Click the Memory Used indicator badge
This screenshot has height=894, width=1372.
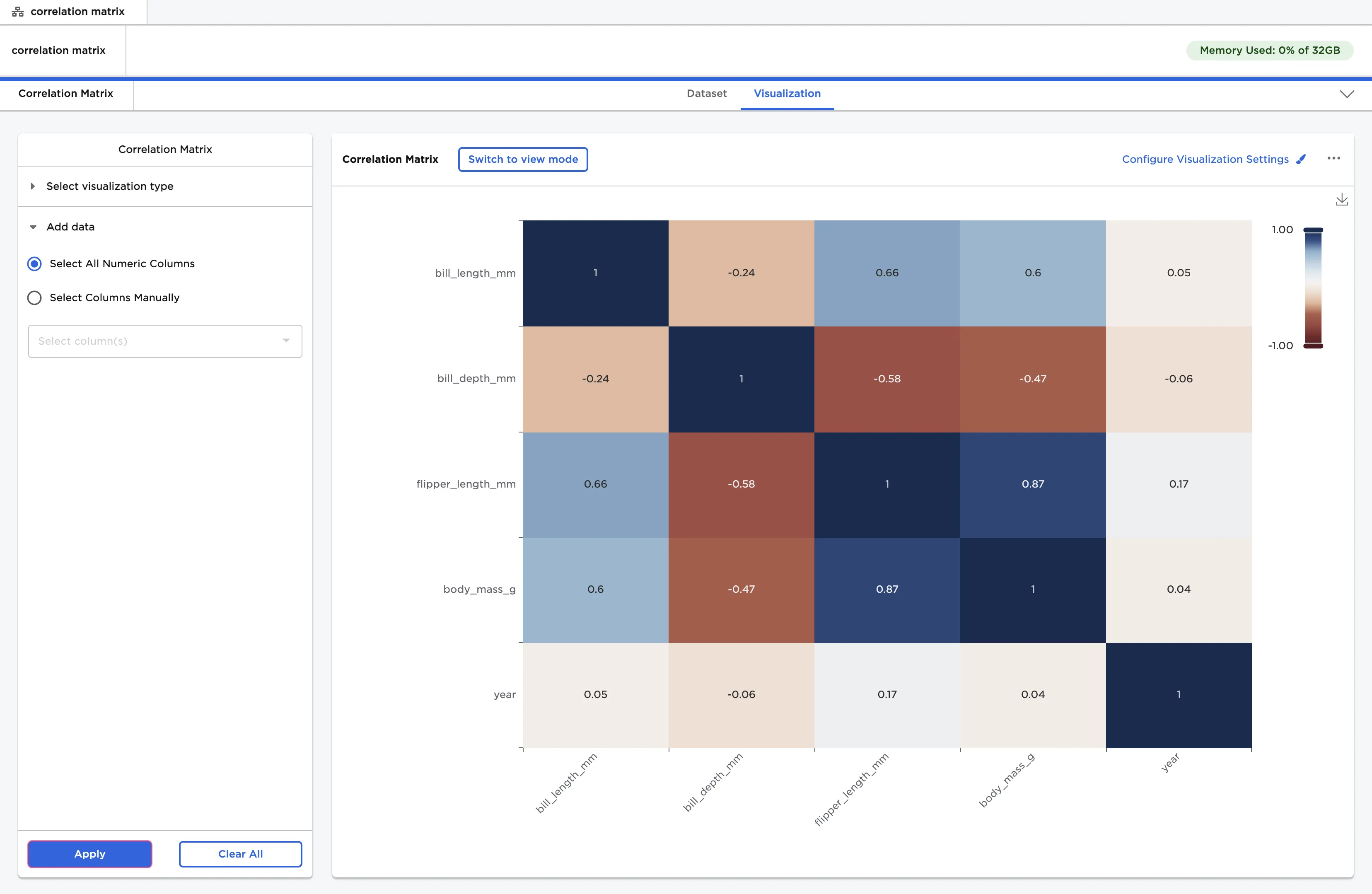pos(1269,50)
